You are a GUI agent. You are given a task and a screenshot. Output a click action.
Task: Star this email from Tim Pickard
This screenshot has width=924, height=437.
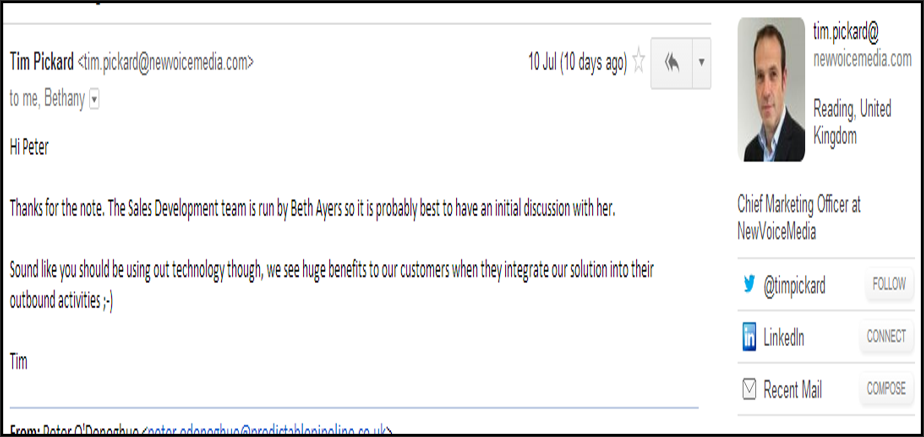point(638,62)
